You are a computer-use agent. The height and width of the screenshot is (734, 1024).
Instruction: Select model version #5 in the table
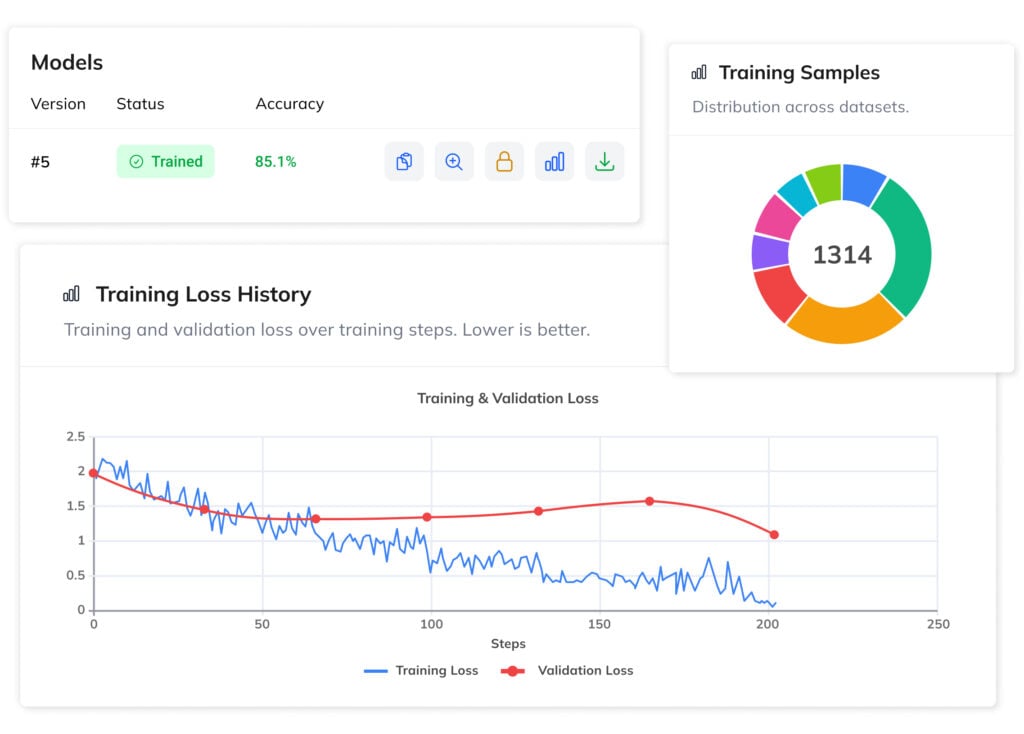click(41, 161)
